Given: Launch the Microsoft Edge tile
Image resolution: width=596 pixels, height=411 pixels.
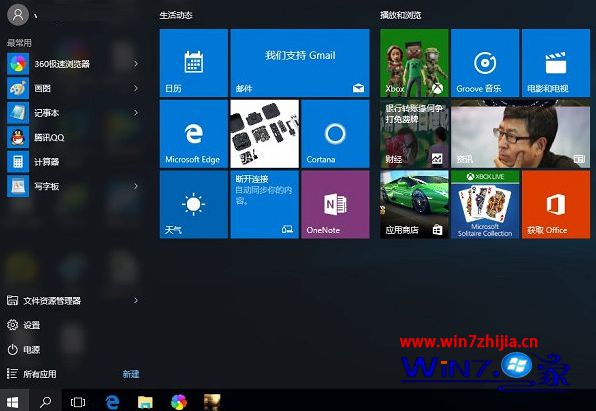Looking at the screenshot, I should [x=193, y=133].
